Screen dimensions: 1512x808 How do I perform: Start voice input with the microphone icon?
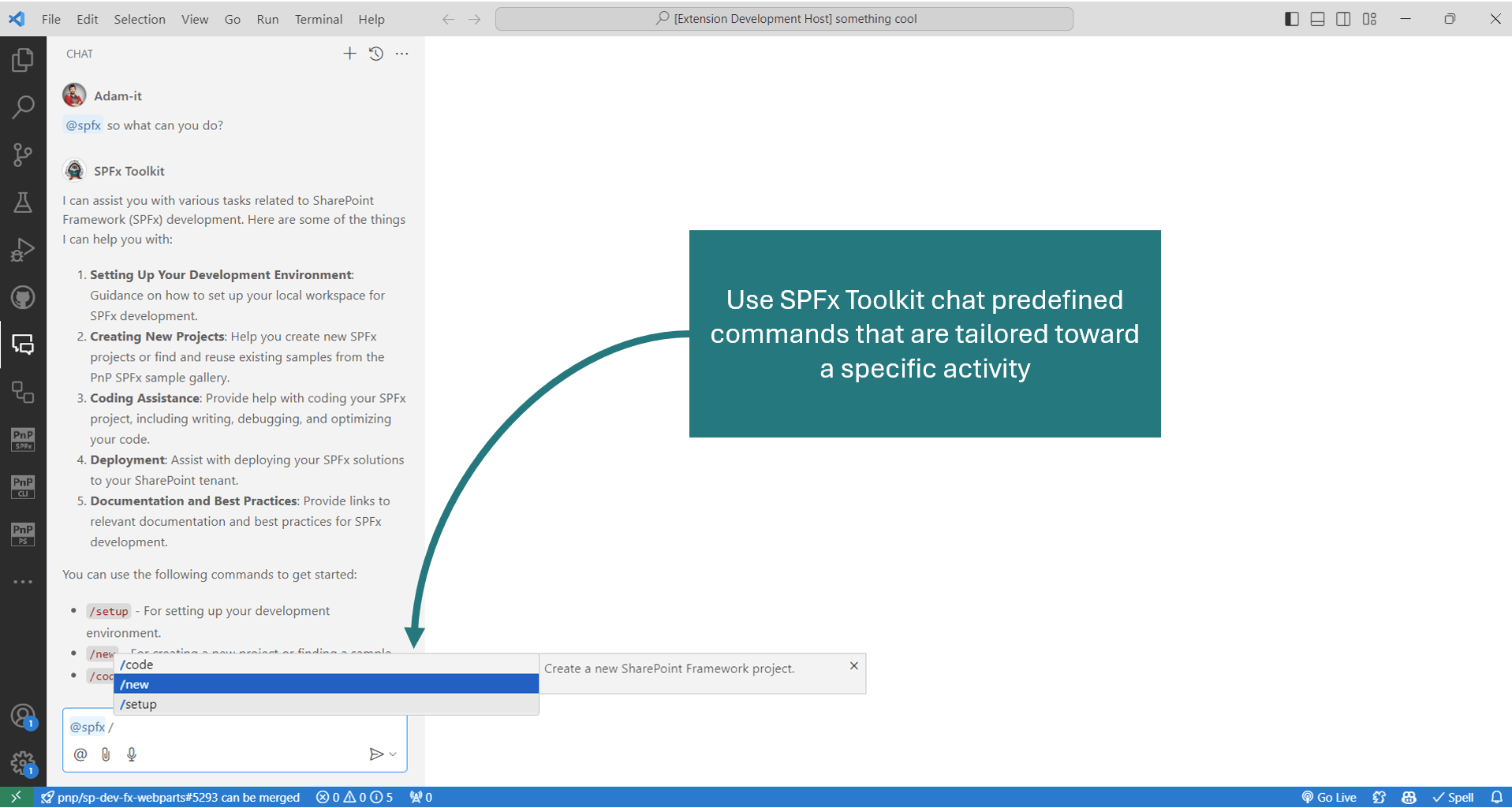coord(131,754)
